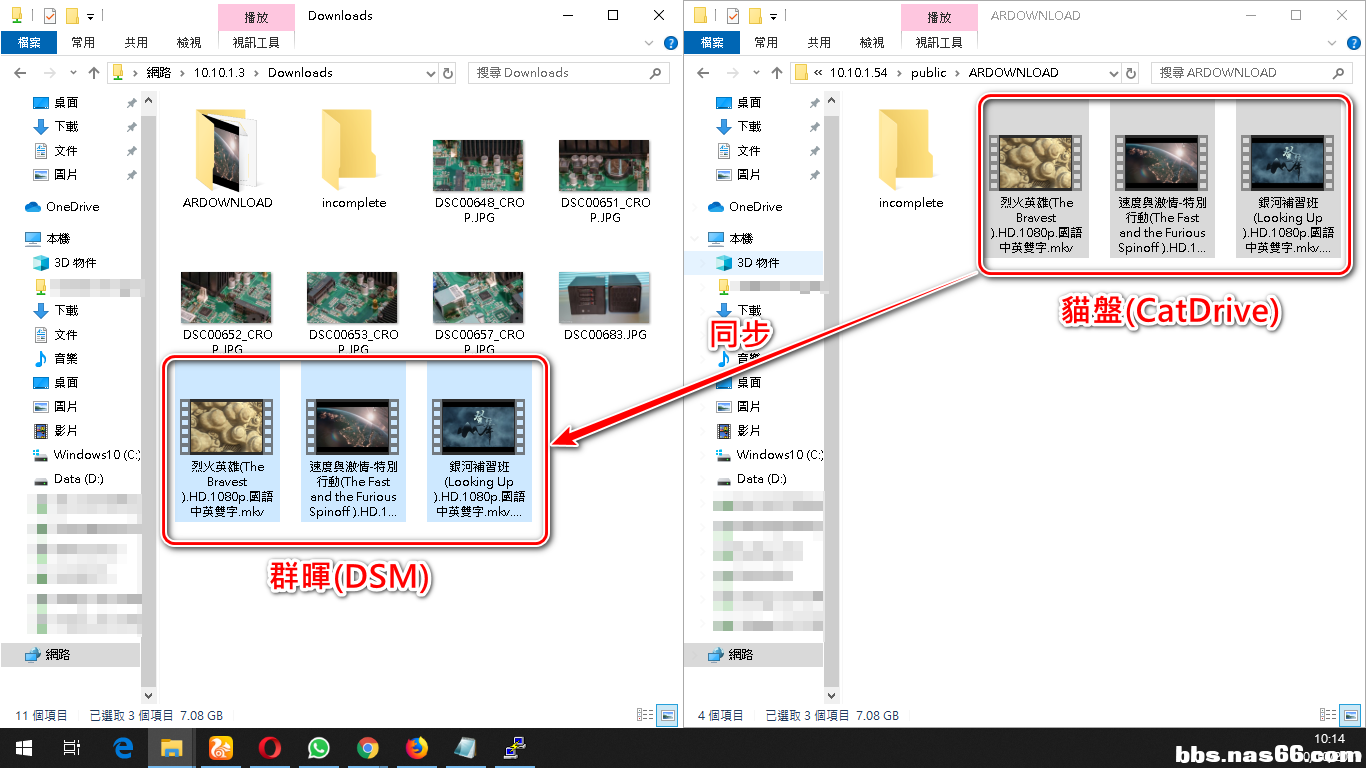
Task: Open Opera browser from the taskbar
Action: [269, 747]
